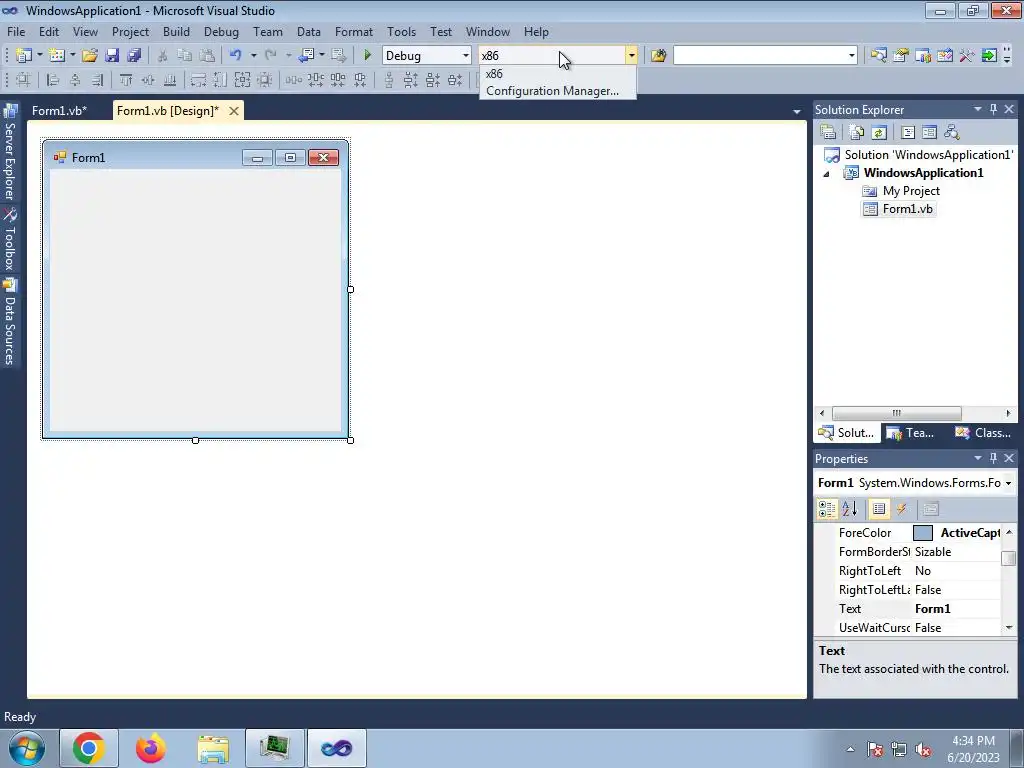1024x768 pixels.
Task: Open the Debug menu
Action: [221, 31]
